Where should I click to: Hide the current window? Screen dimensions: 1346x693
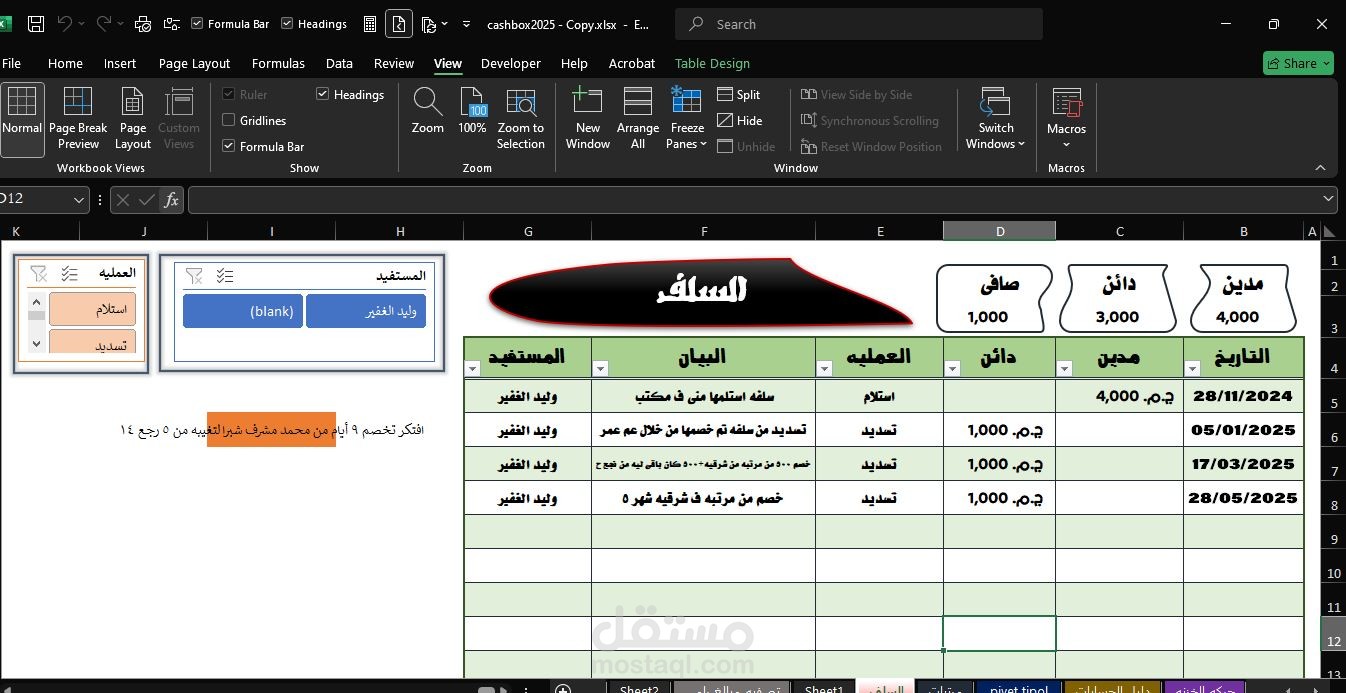tap(739, 120)
